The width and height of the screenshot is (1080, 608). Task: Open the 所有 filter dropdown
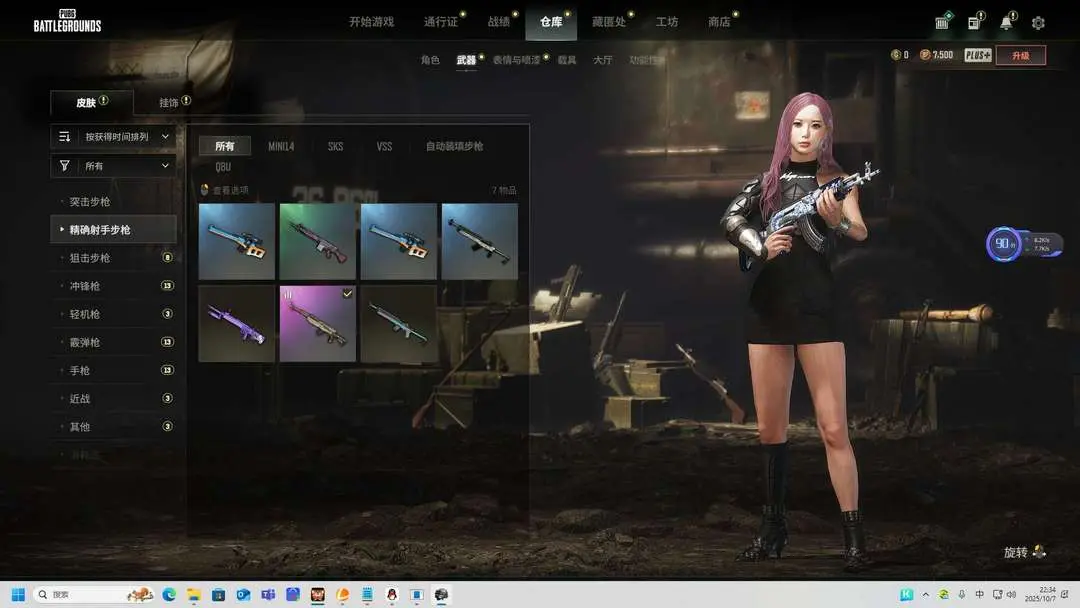click(113, 166)
